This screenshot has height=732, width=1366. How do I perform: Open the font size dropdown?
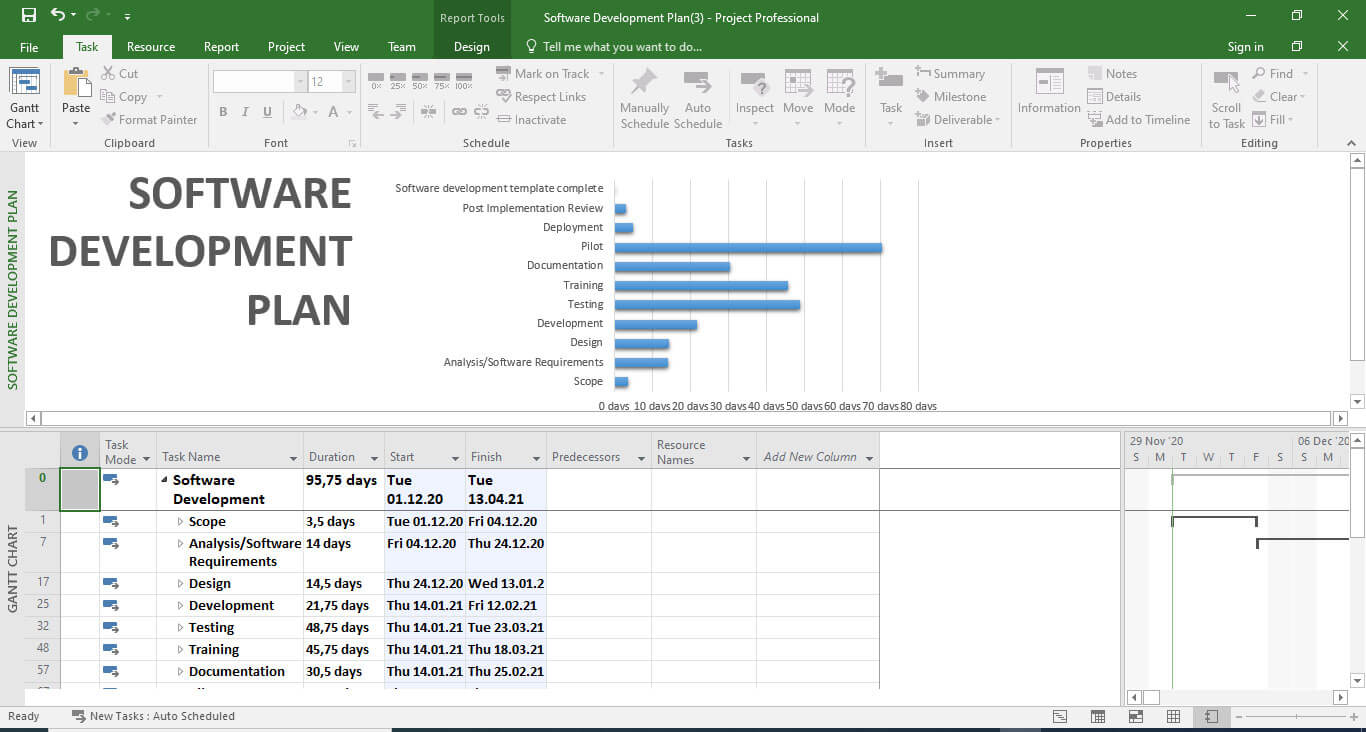349,82
